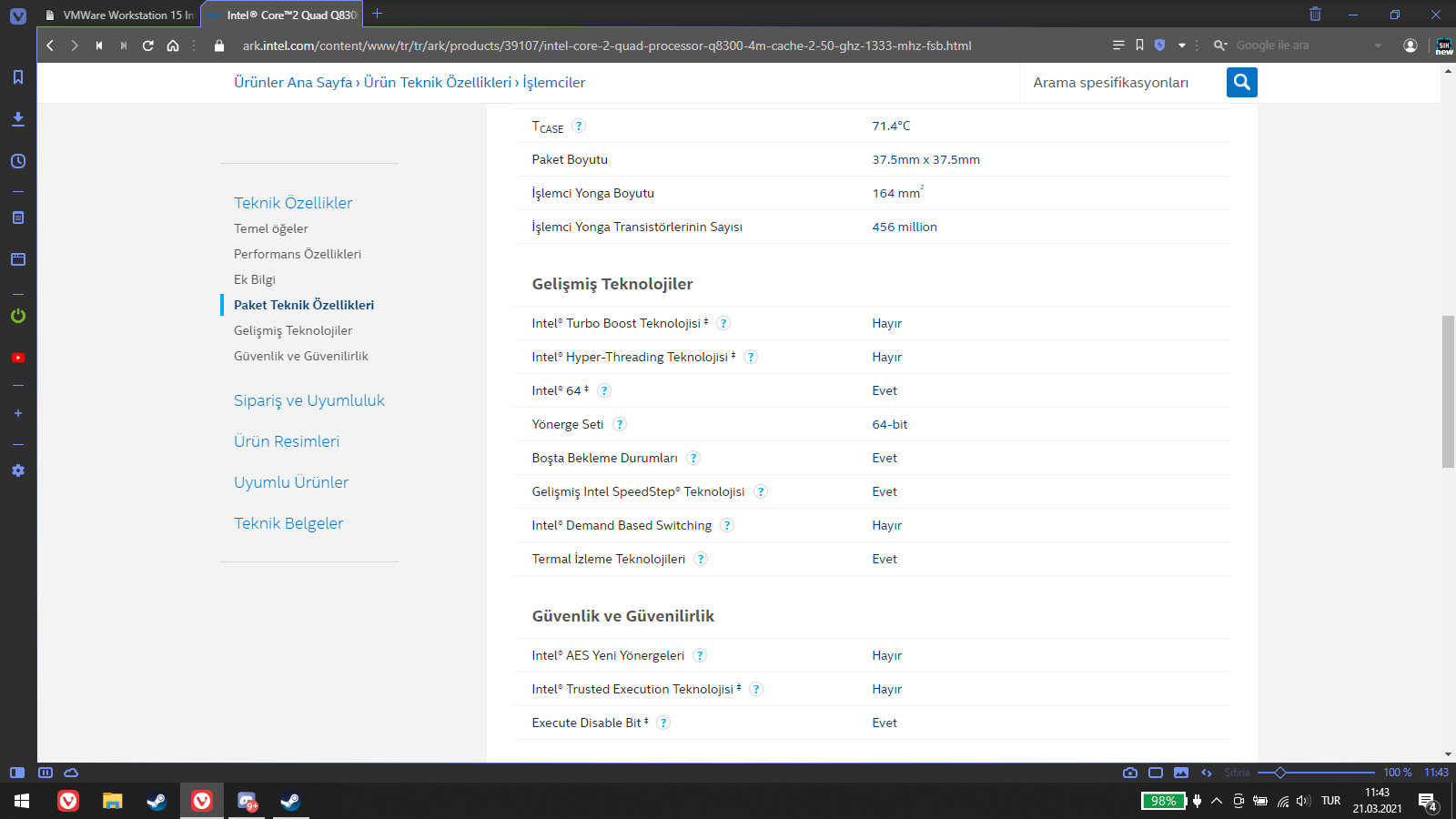Select Performans Özellikleri sidebar link

coord(298,254)
